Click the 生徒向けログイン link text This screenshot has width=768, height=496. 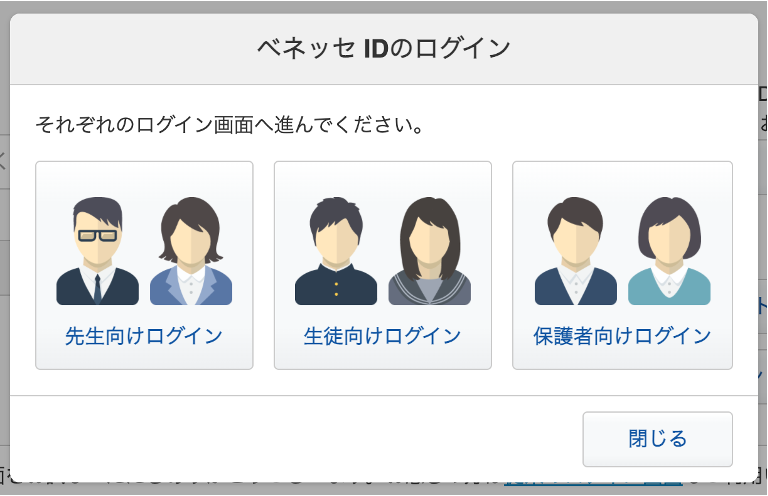tap(383, 336)
